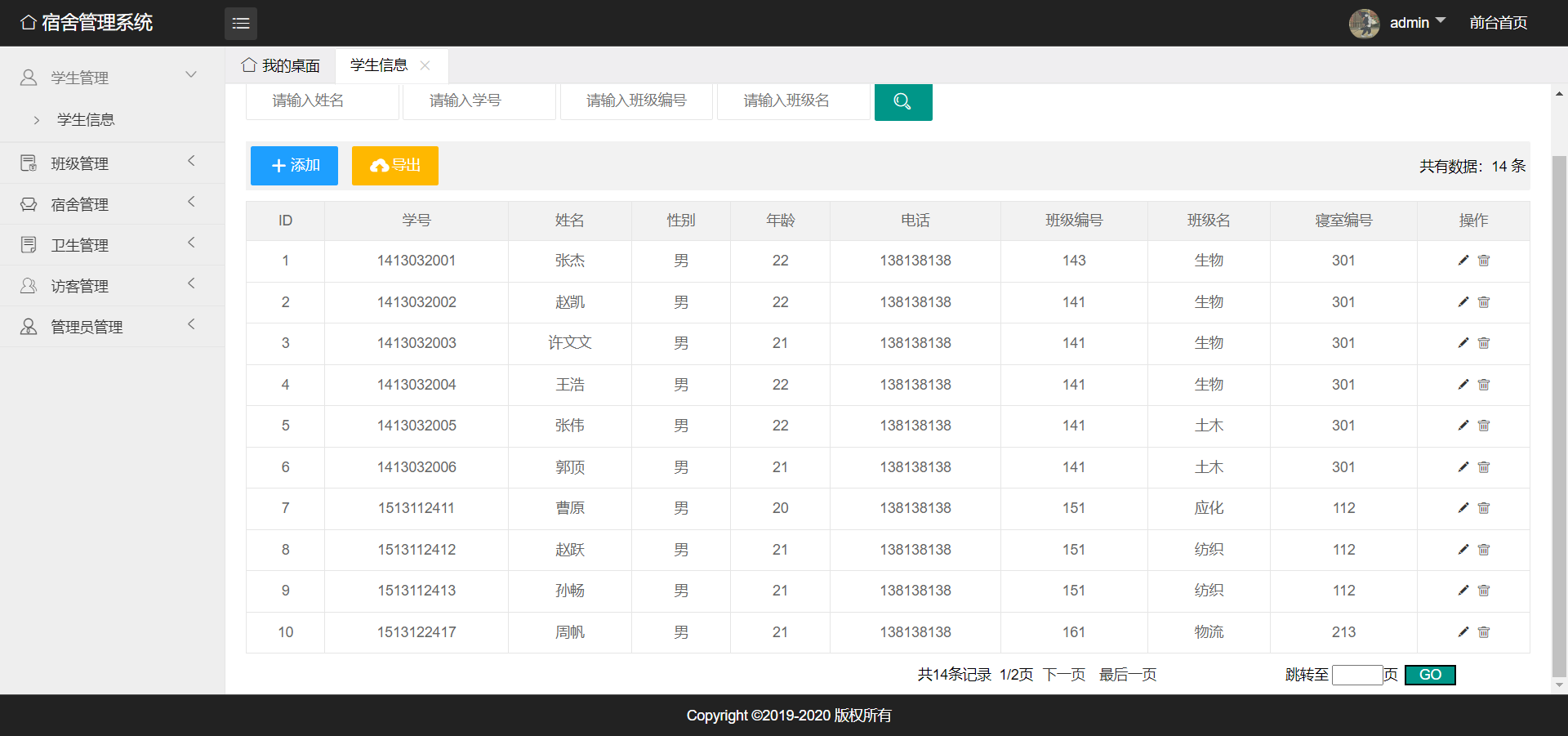Click the 共有数据 14 条 count text
Image resolution: width=1568 pixels, height=736 pixels.
click(1472, 167)
